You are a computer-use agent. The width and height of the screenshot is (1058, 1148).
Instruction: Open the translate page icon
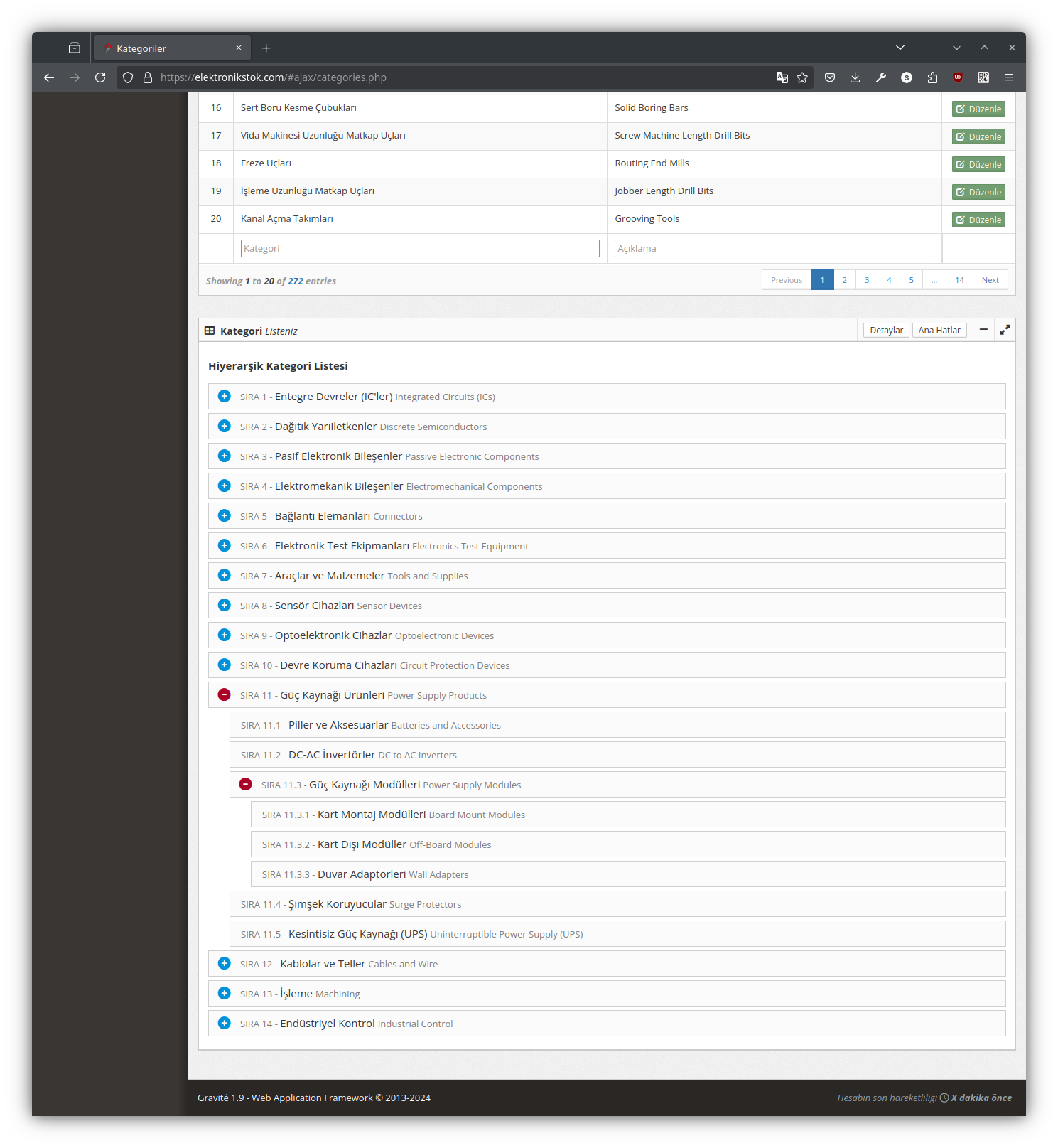coord(782,77)
